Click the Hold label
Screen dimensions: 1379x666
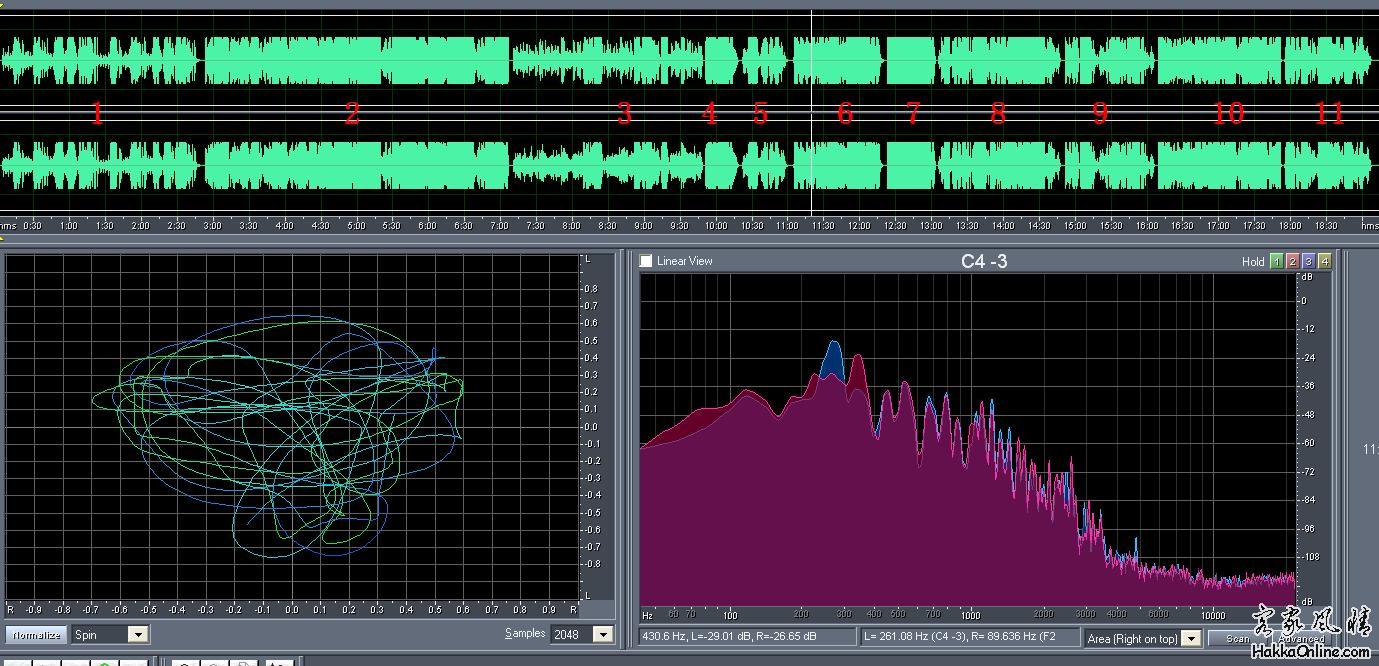1253,262
